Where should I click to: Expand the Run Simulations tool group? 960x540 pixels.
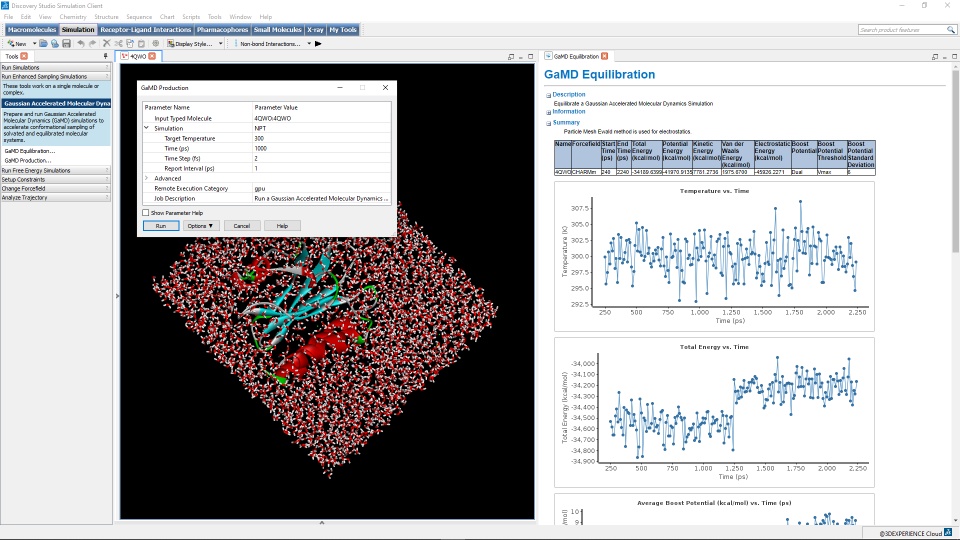point(56,67)
